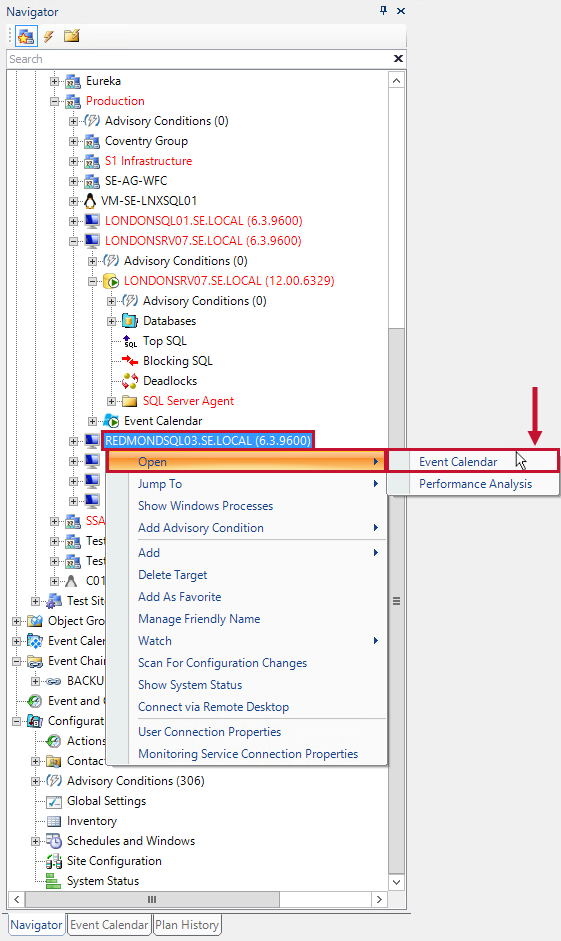Expand the Databases node

click(111, 321)
